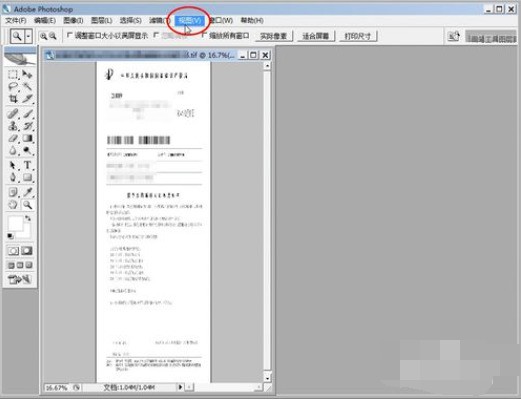Click the palette well tabs

coord(491,37)
